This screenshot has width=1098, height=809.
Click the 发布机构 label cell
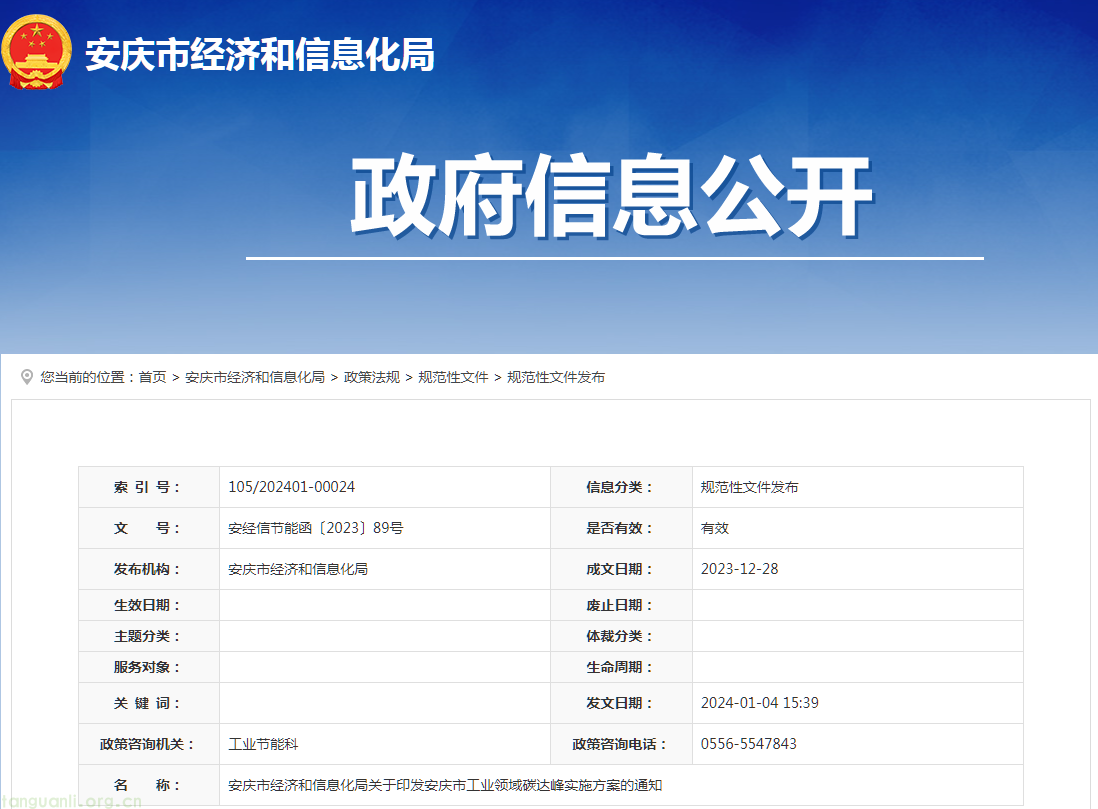pyautogui.click(x=149, y=569)
